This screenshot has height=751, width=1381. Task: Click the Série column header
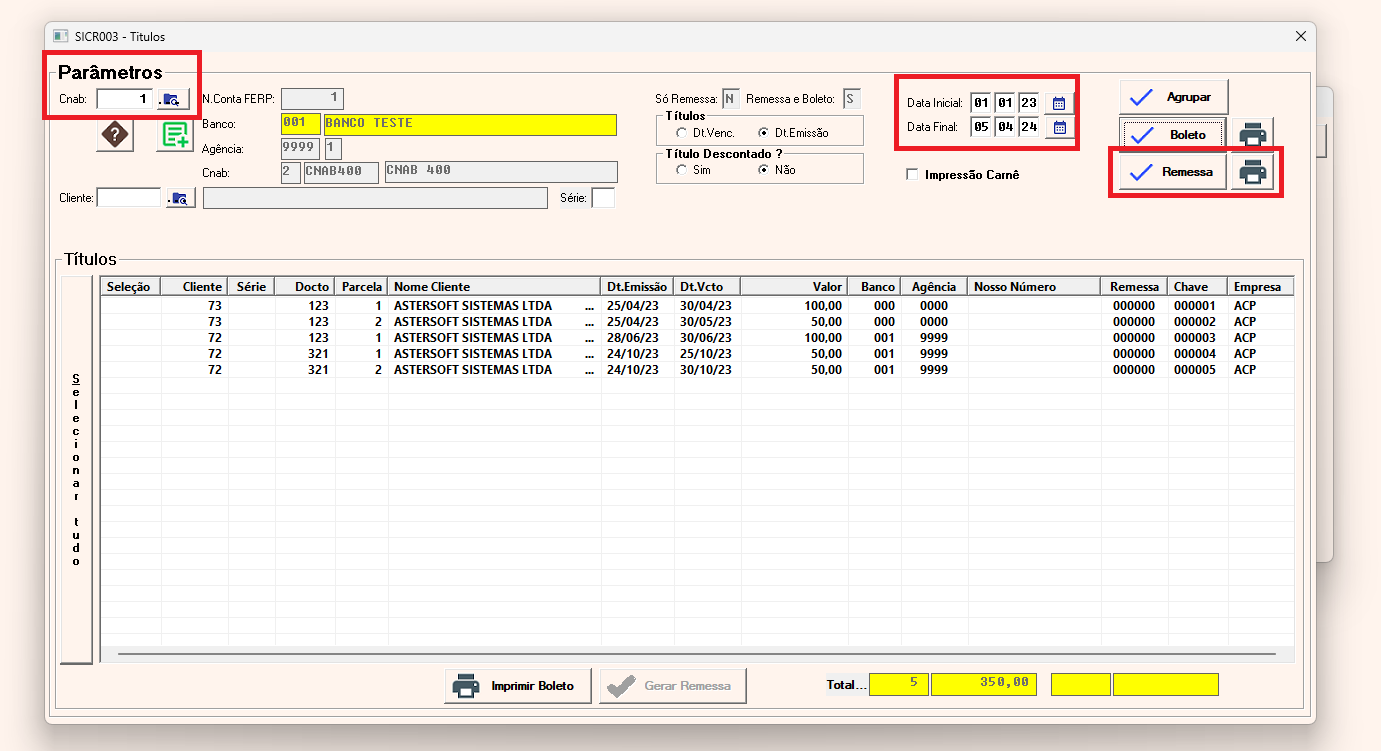252,287
